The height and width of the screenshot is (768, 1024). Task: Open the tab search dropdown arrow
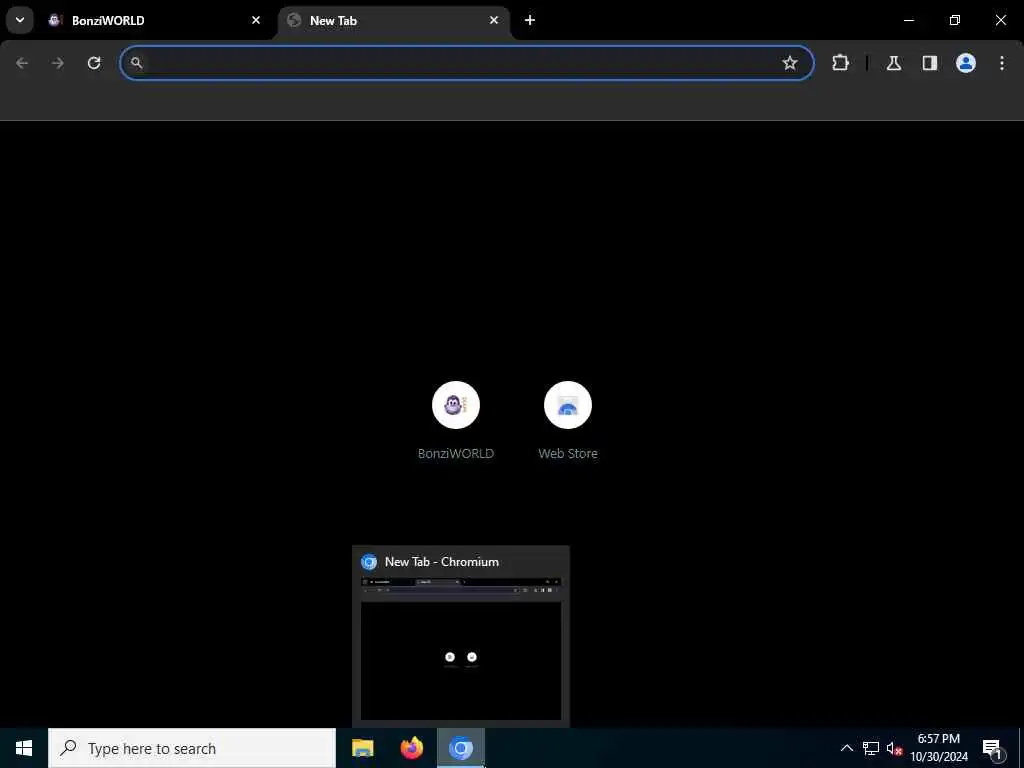(20, 20)
